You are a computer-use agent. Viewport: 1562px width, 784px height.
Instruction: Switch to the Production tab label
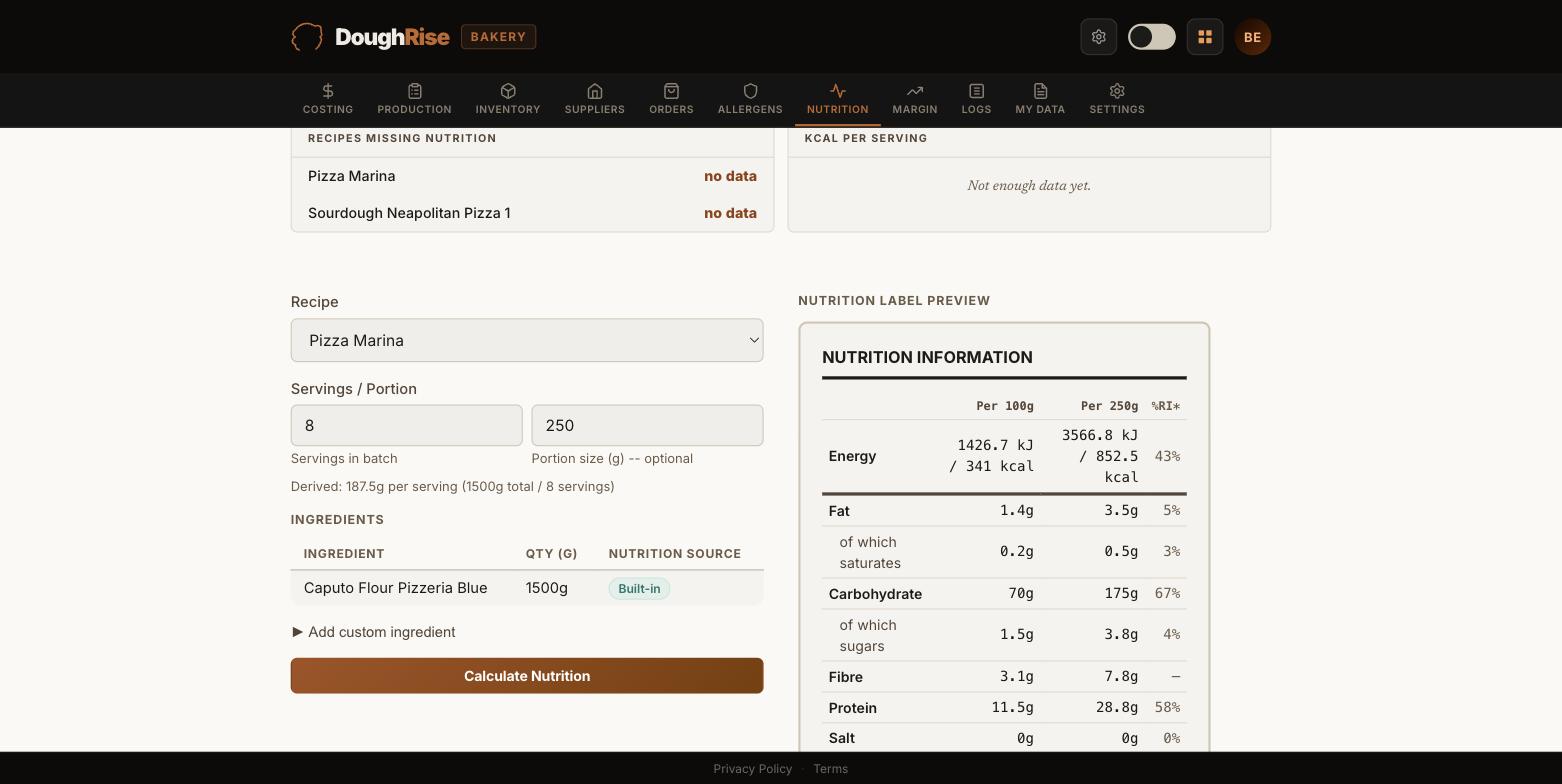(x=414, y=109)
